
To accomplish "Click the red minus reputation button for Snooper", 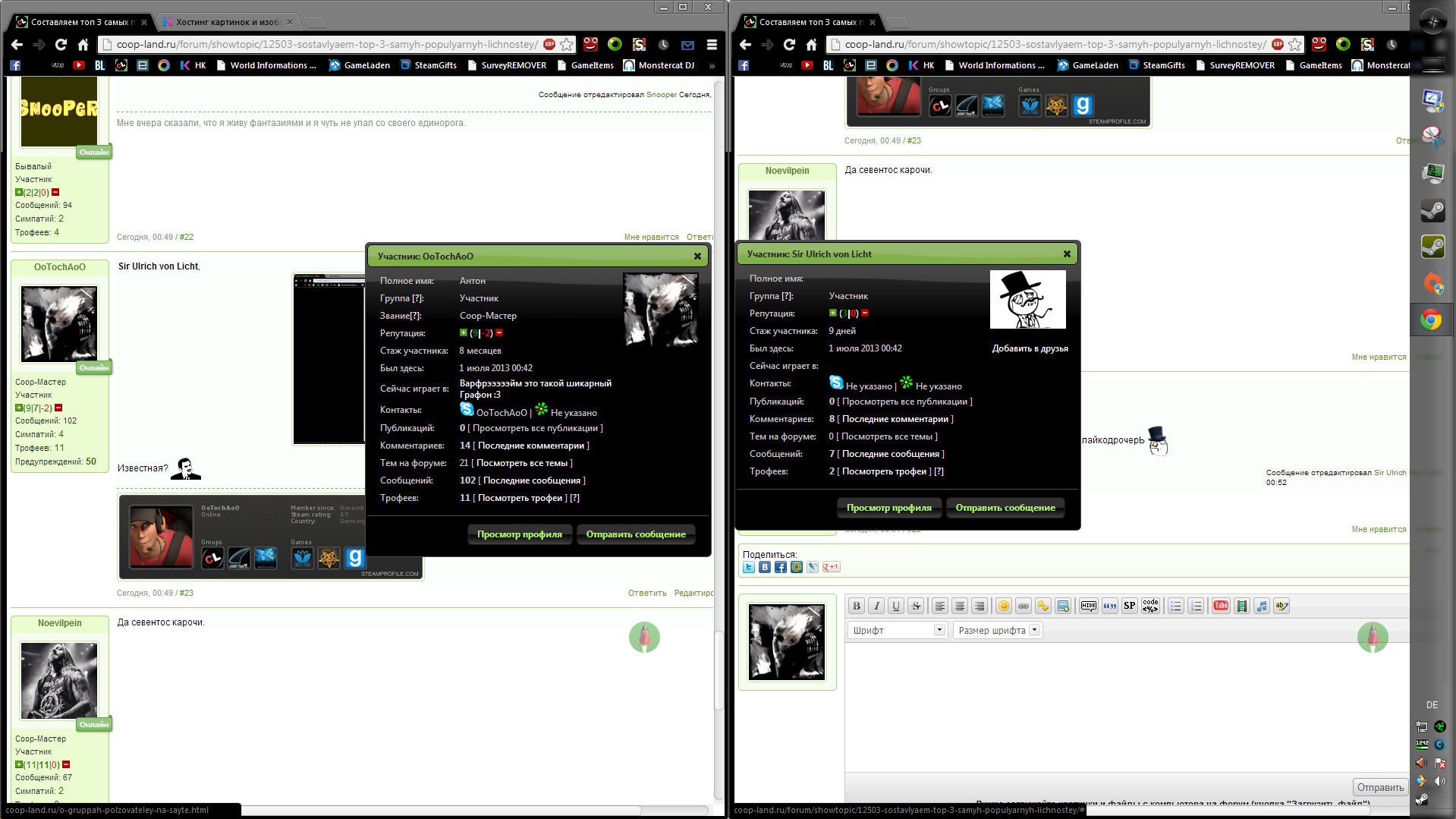I will click(55, 193).
